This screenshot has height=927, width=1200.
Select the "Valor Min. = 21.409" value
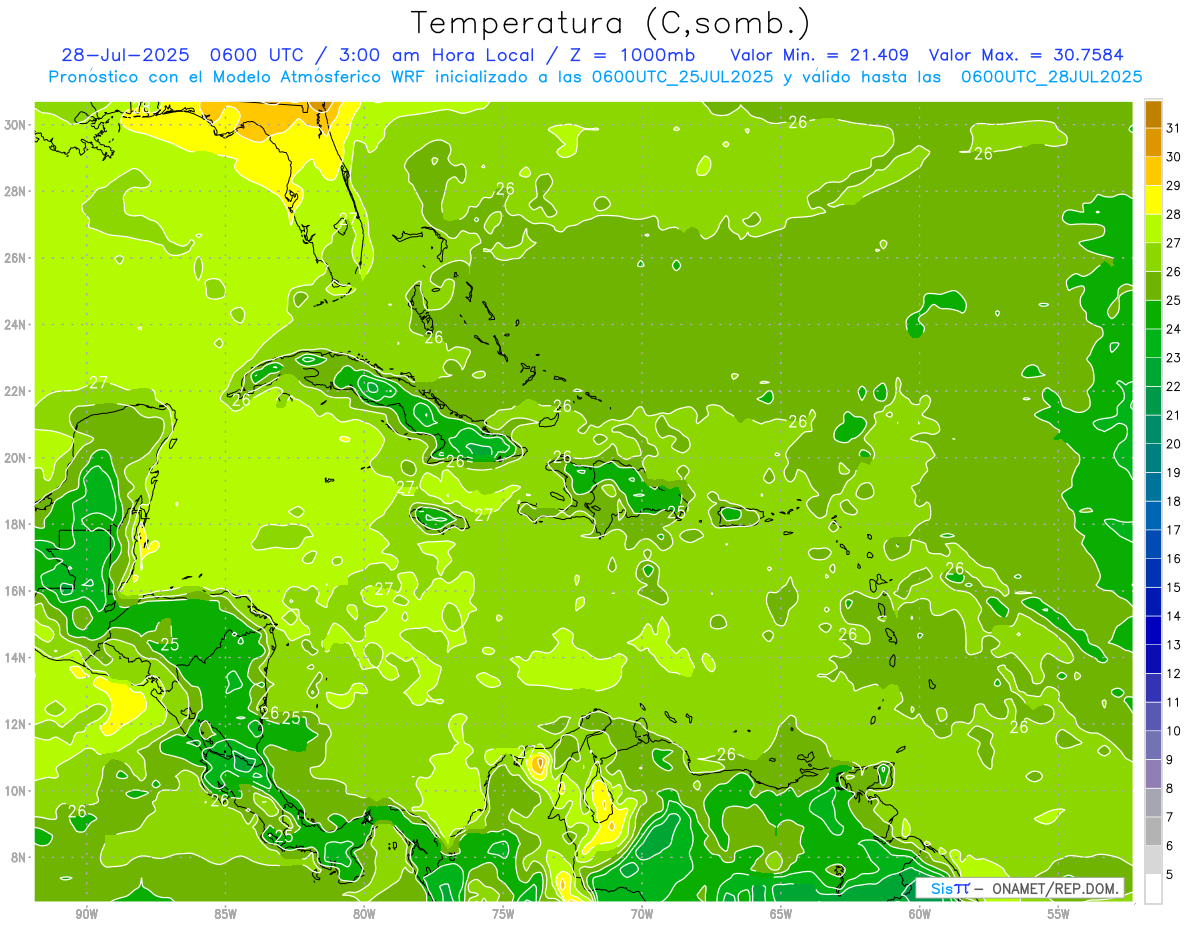coord(819,55)
